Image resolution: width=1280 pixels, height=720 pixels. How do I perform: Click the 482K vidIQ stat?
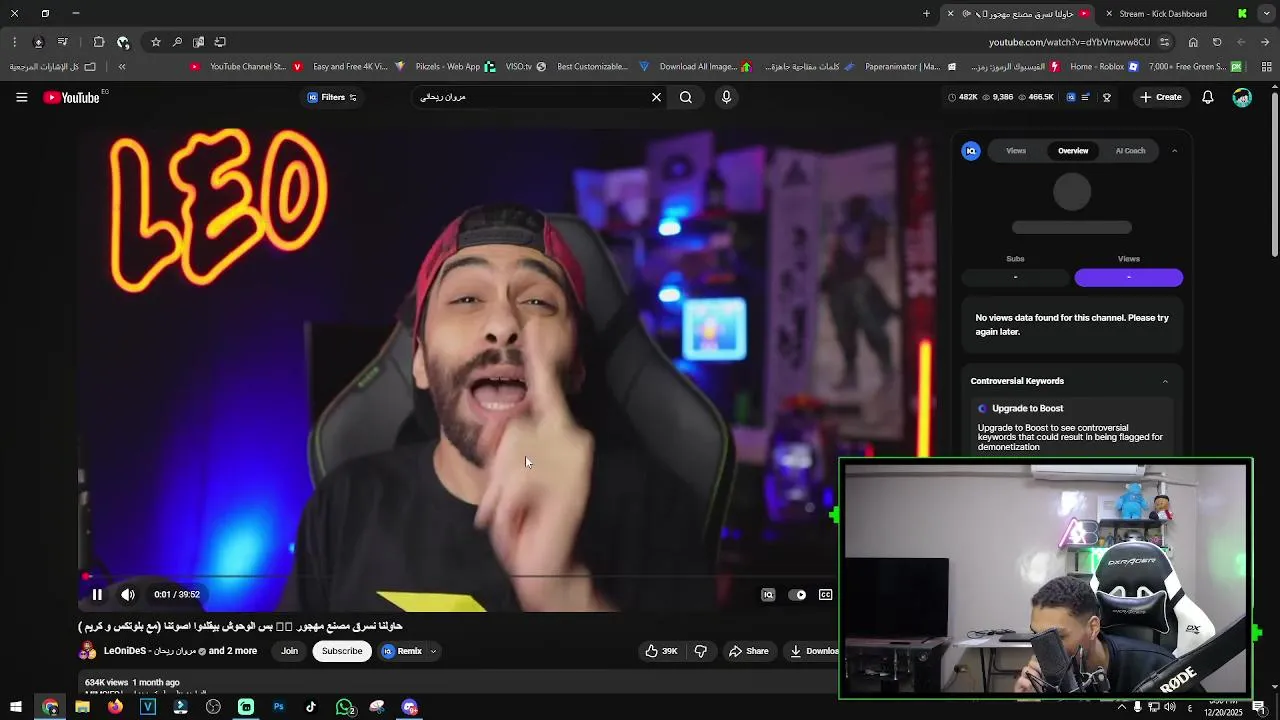[x=963, y=97]
